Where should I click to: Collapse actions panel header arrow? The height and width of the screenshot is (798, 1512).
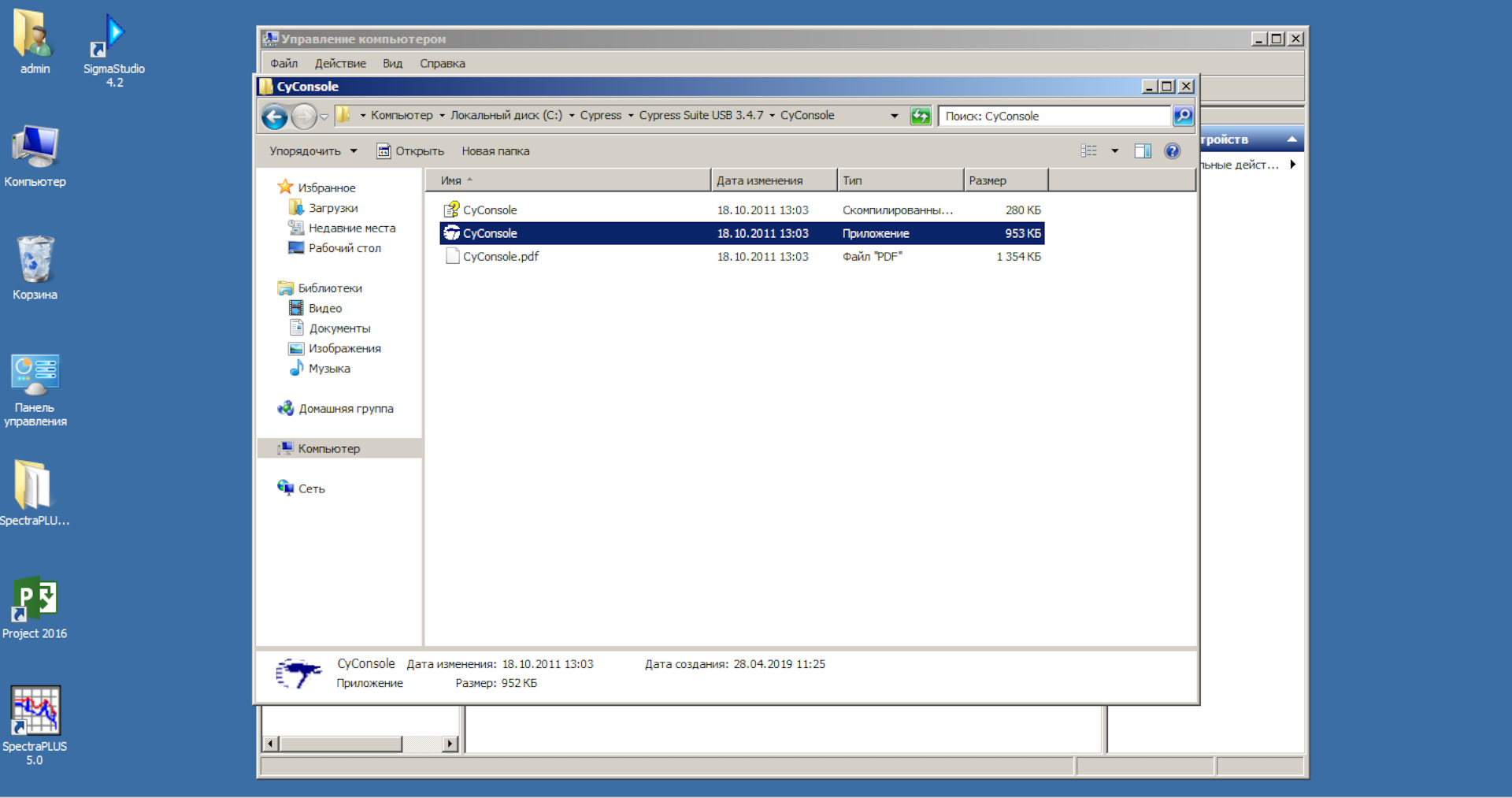tap(1291, 139)
